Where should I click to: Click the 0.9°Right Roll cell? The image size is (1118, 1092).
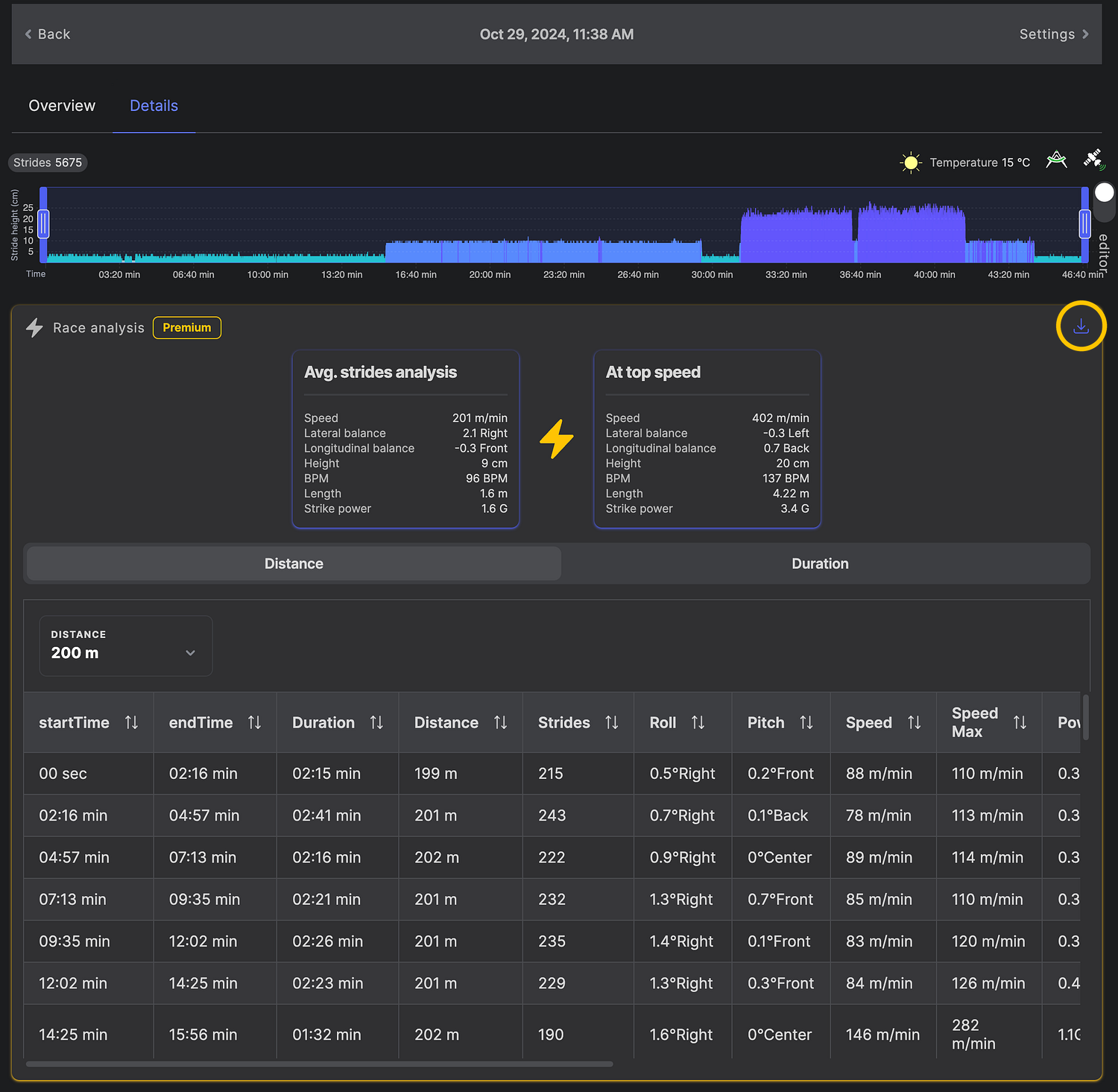point(683,857)
